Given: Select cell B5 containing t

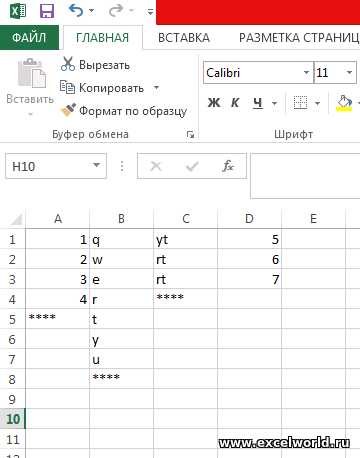Looking at the screenshot, I should click(x=122, y=319).
